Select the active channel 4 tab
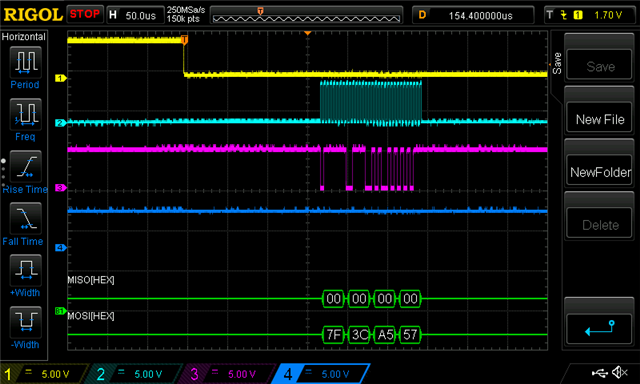The height and width of the screenshot is (384, 640). 322,374
